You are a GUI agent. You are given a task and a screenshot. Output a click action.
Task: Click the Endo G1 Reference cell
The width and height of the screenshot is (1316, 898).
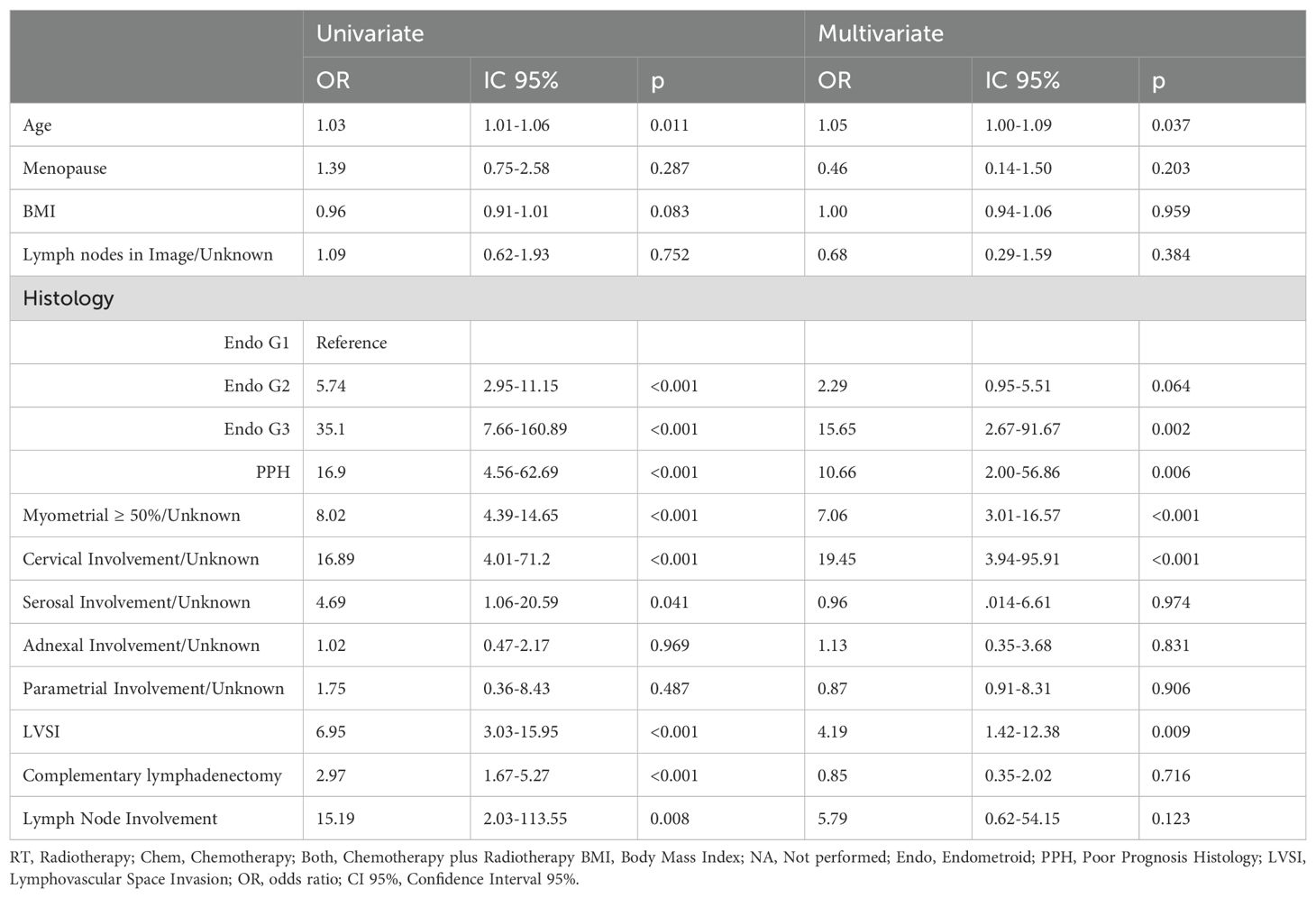click(352, 343)
